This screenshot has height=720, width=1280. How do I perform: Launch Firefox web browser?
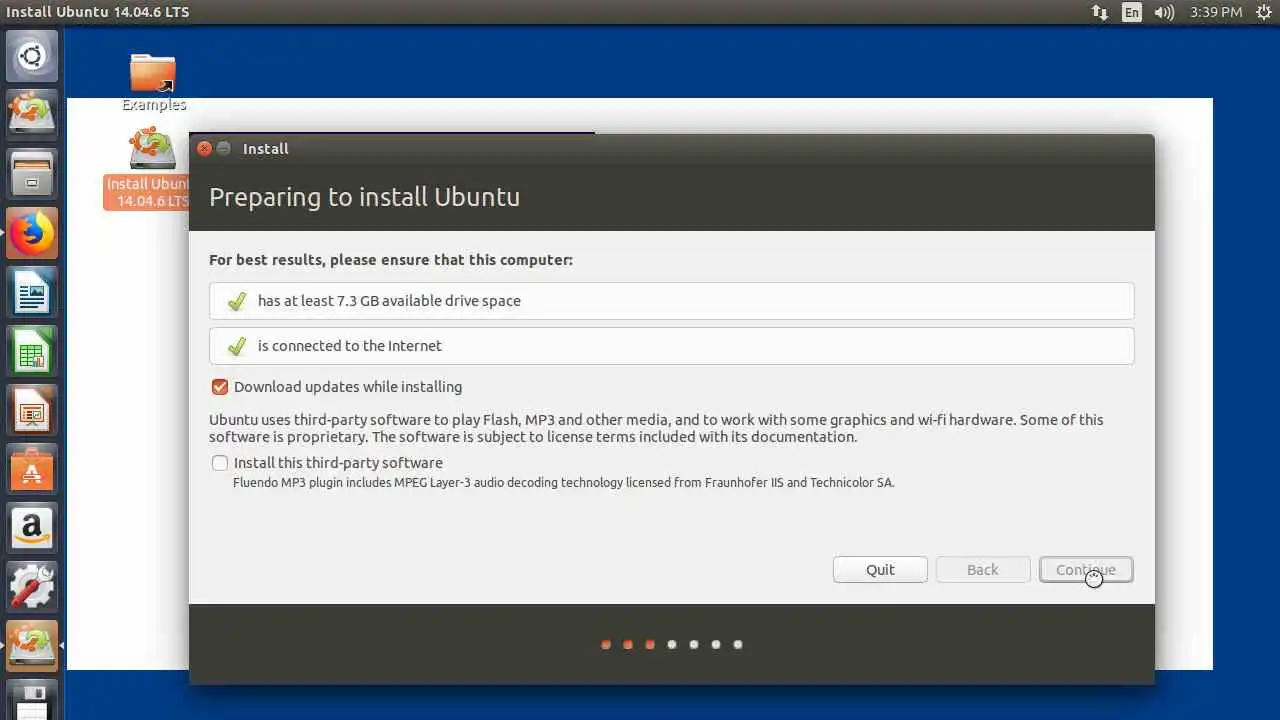(32, 233)
